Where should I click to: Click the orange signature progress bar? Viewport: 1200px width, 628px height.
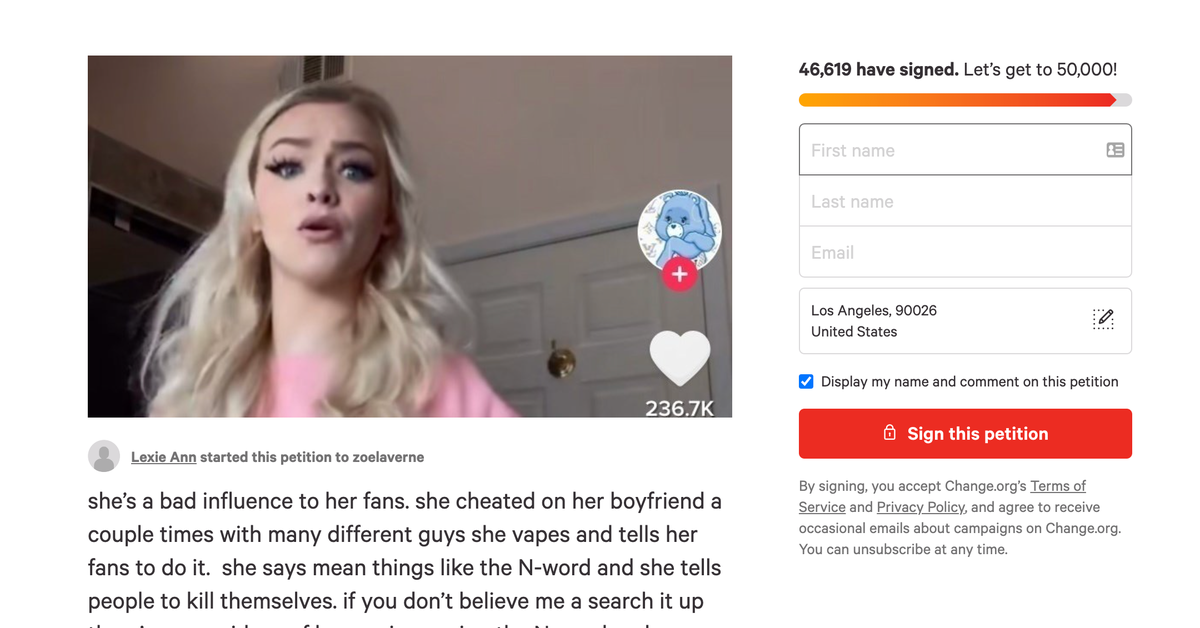coord(965,100)
